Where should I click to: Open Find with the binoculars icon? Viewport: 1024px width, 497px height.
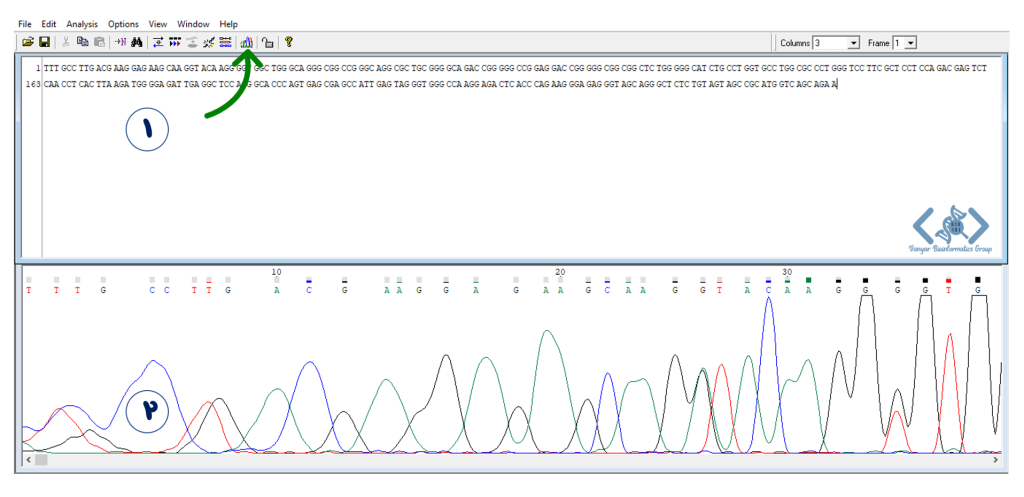[137, 42]
